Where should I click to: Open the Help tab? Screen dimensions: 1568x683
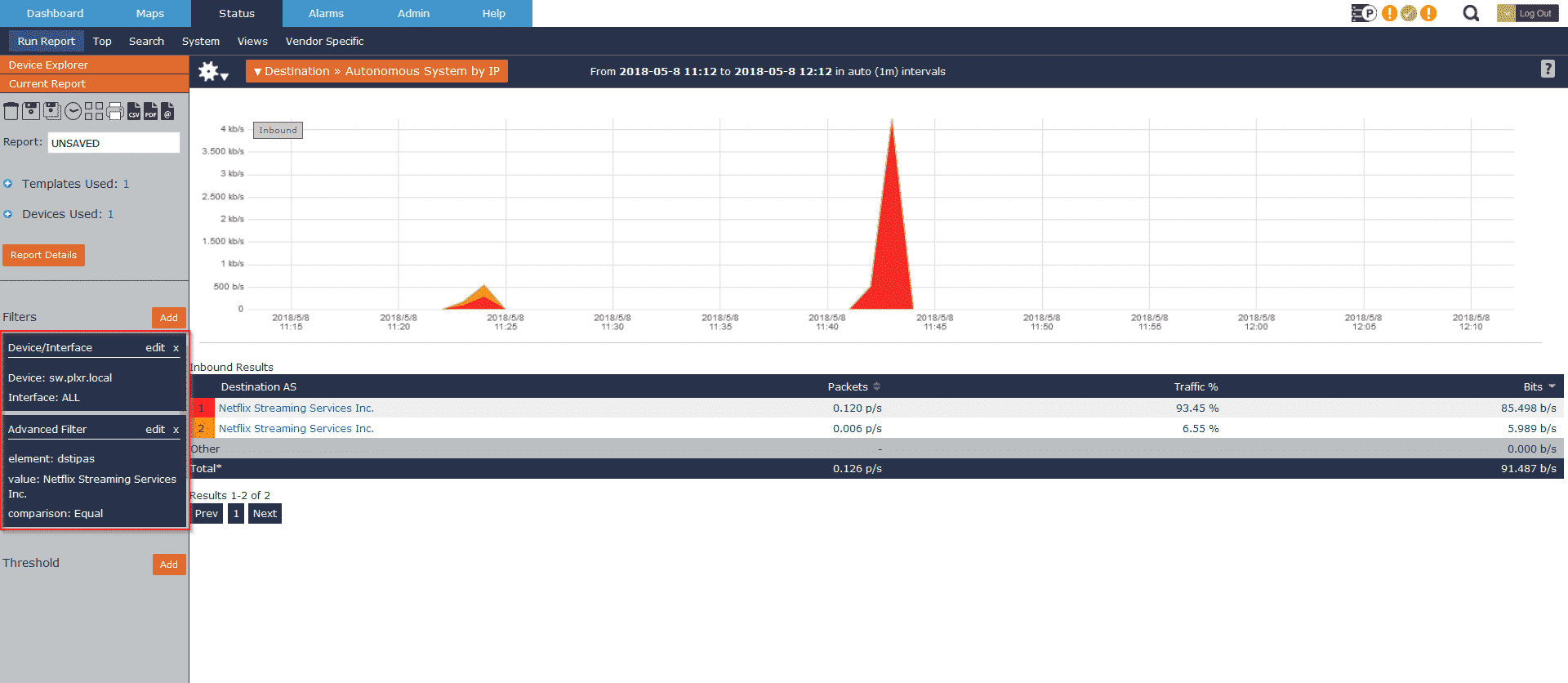pos(493,13)
